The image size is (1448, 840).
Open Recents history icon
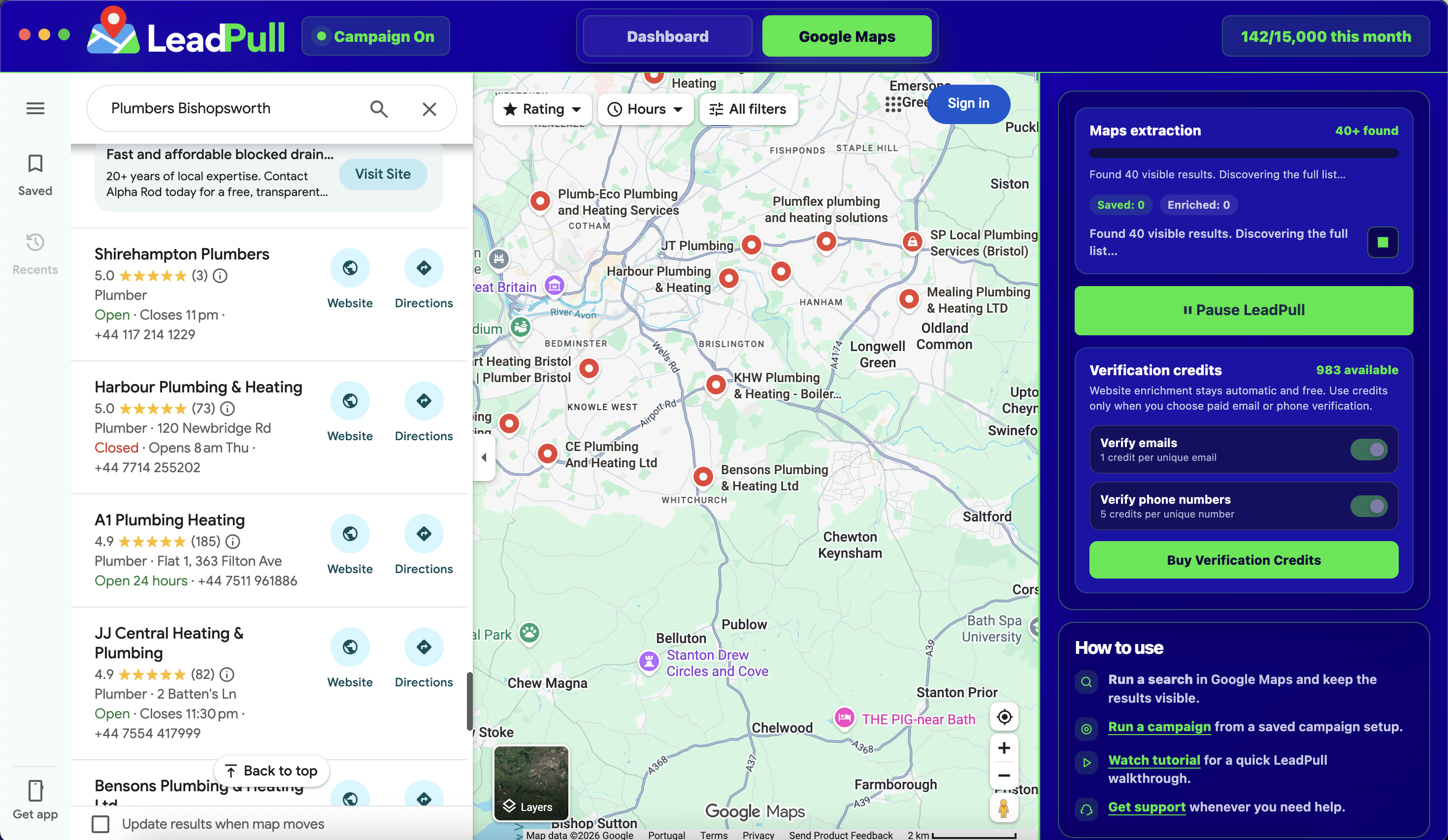pos(35,242)
